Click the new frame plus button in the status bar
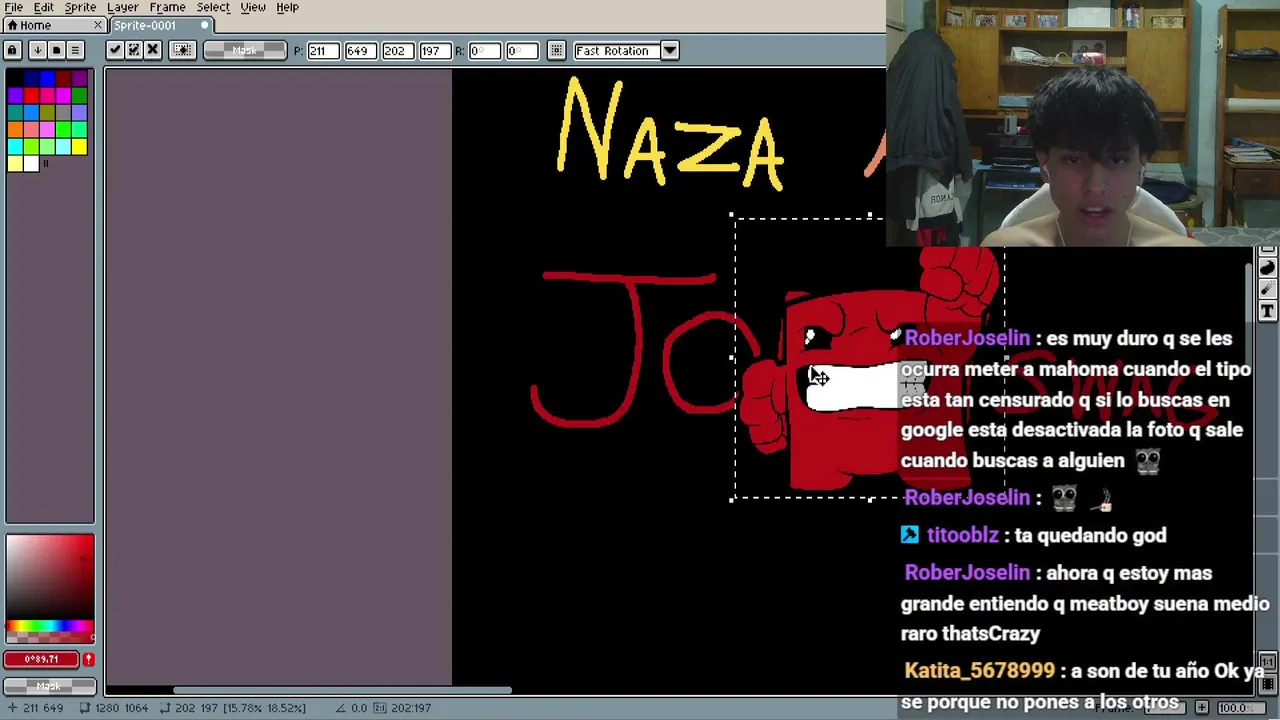Screen dimensions: 1280x720 1202,707
